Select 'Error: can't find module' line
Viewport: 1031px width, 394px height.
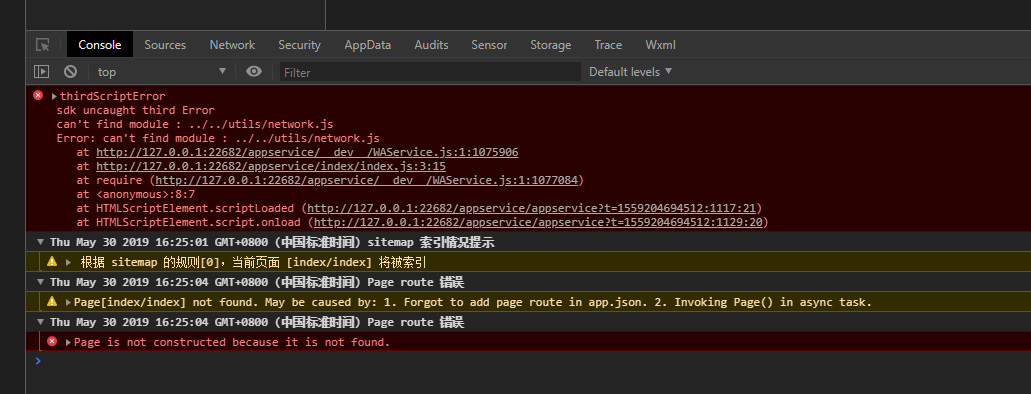tap(218, 138)
